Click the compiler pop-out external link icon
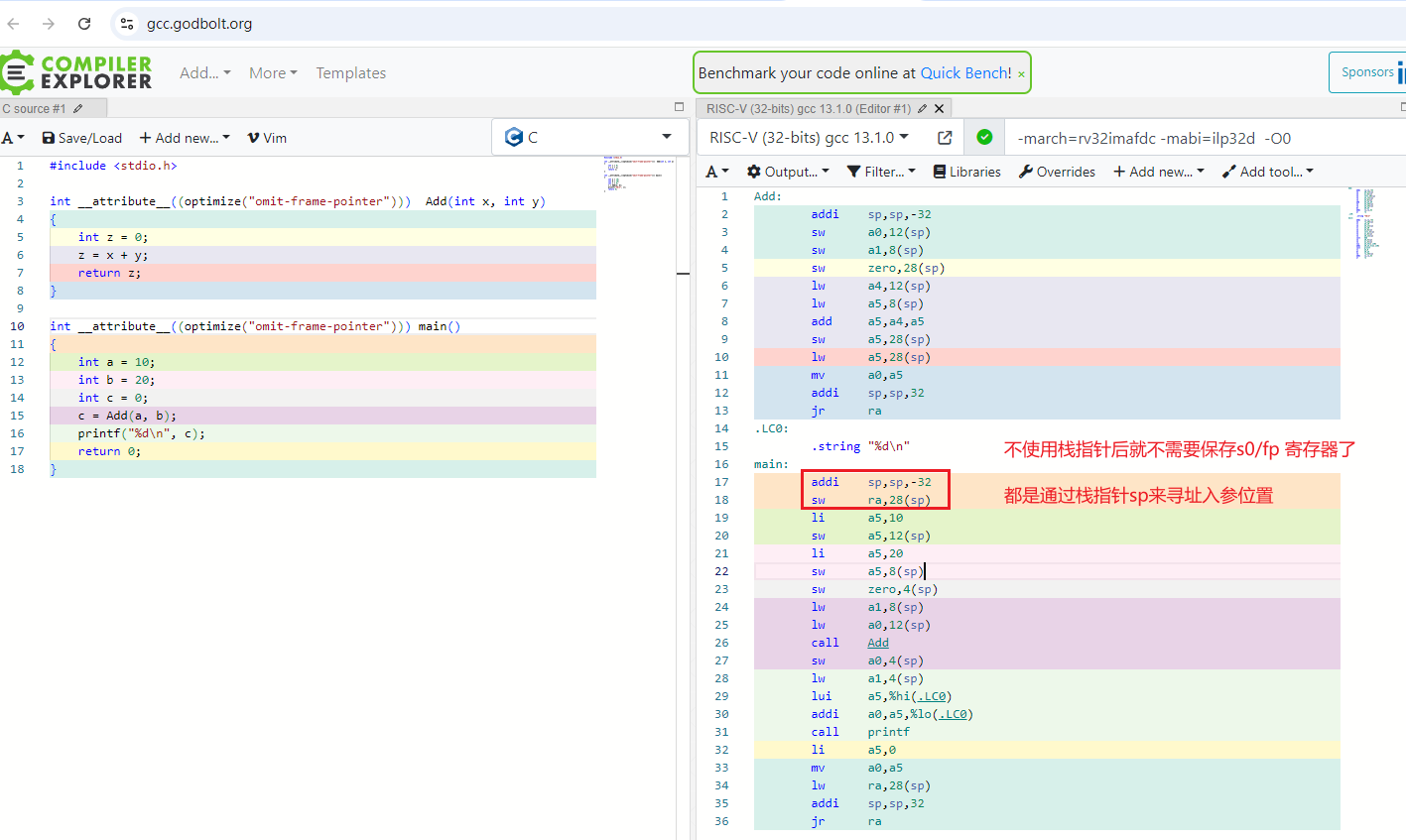1406x840 pixels. (x=945, y=138)
